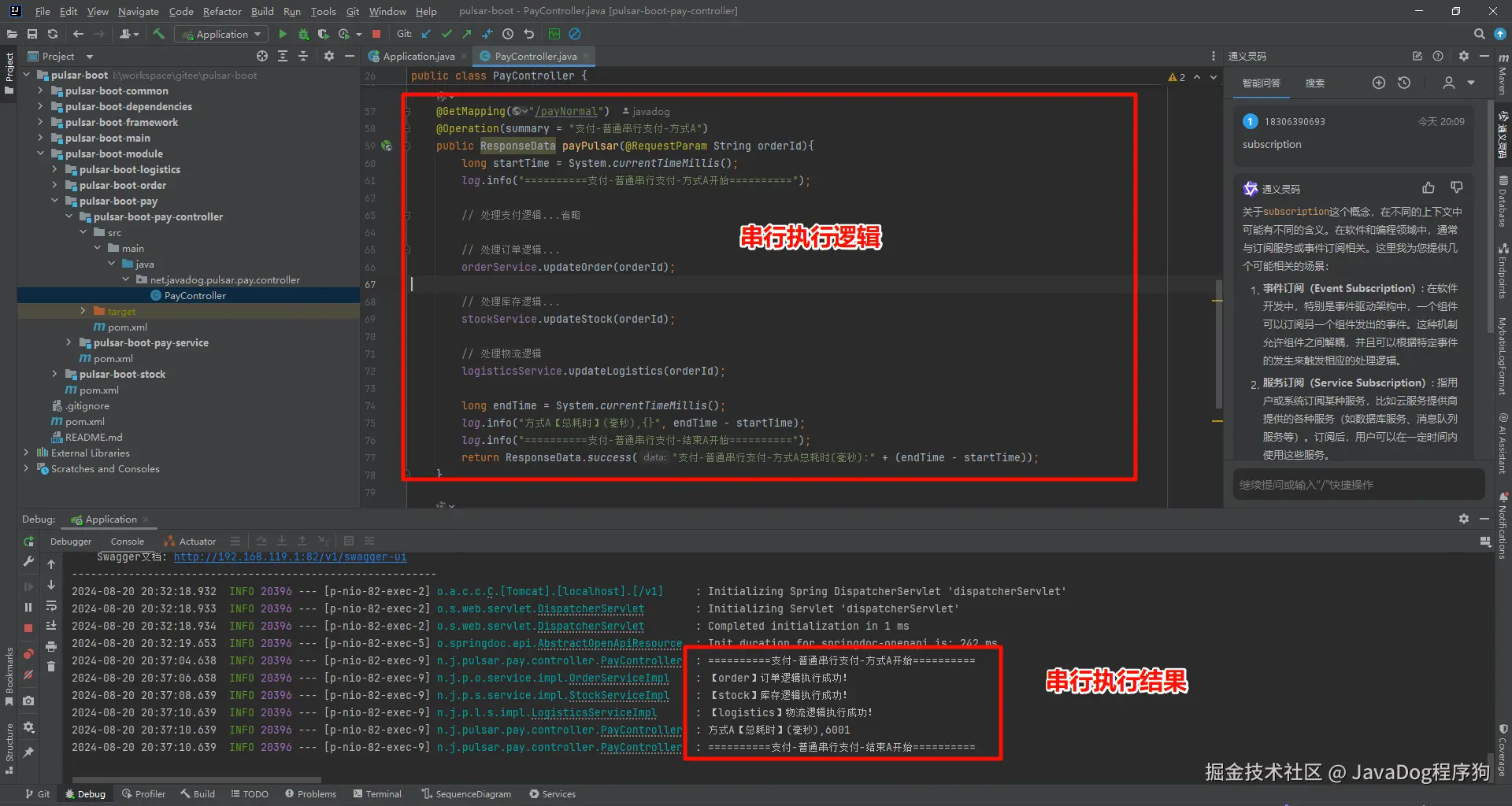Rerun Application in Debug panel
Image resolution: width=1512 pixels, height=806 pixels.
[28, 542]
